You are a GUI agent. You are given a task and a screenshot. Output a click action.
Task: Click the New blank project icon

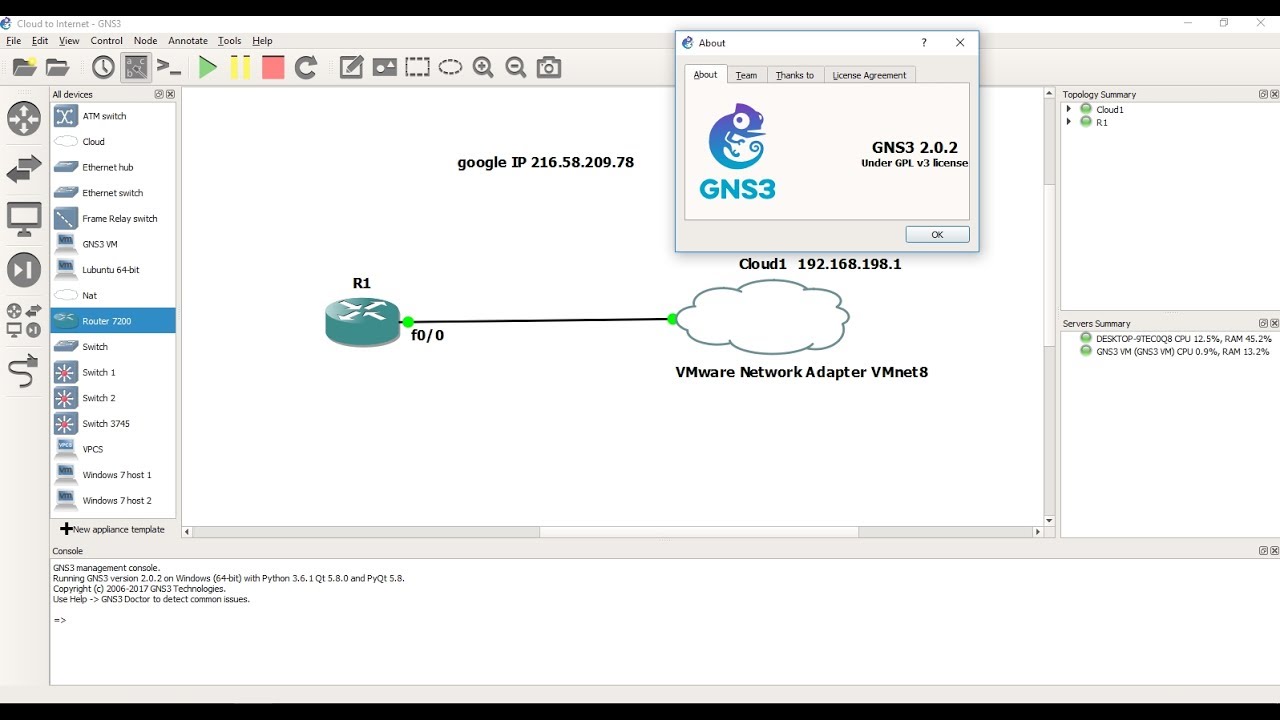coord(25,67)
